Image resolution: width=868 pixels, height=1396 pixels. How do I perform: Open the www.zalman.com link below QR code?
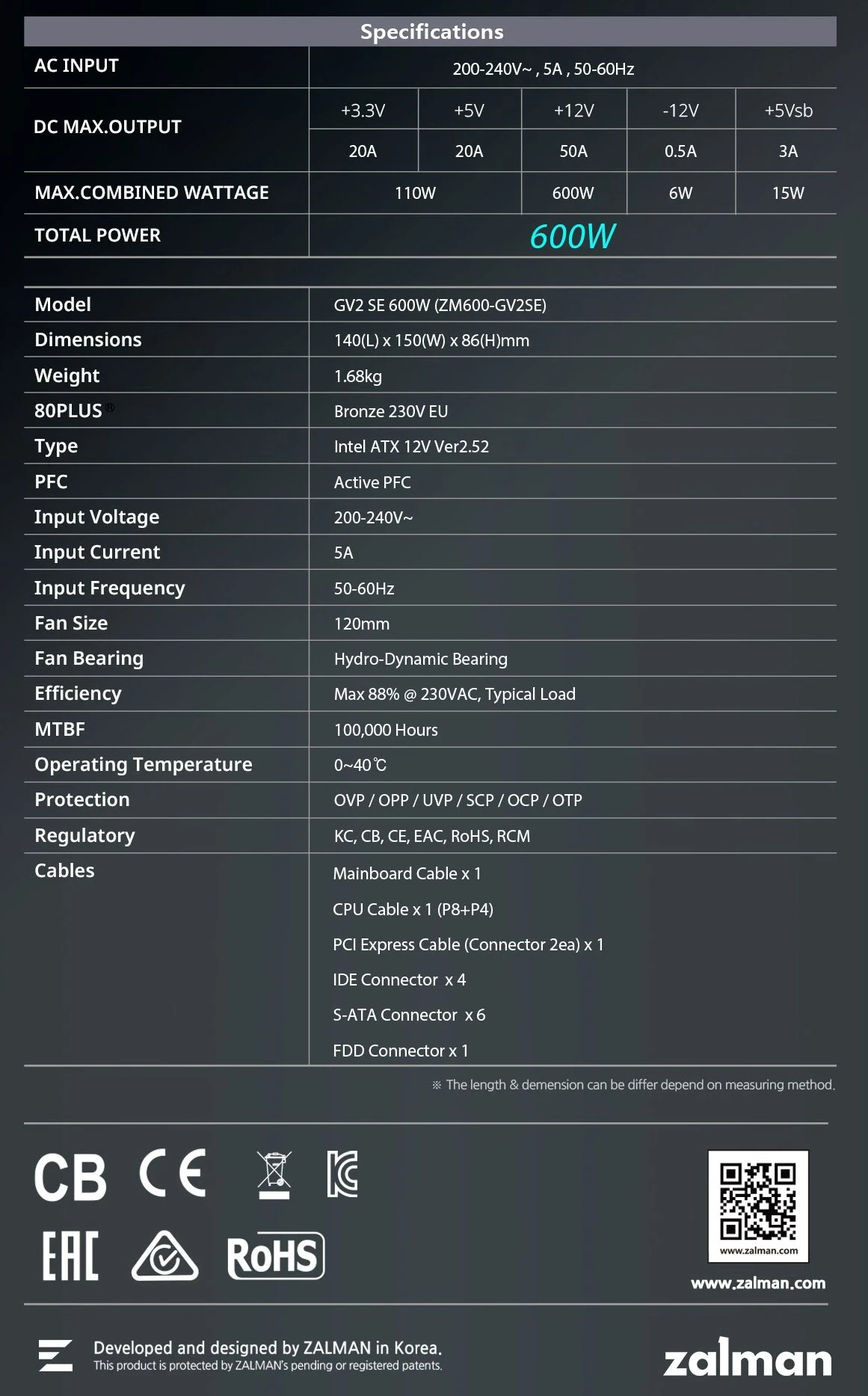pos(758,1283)
